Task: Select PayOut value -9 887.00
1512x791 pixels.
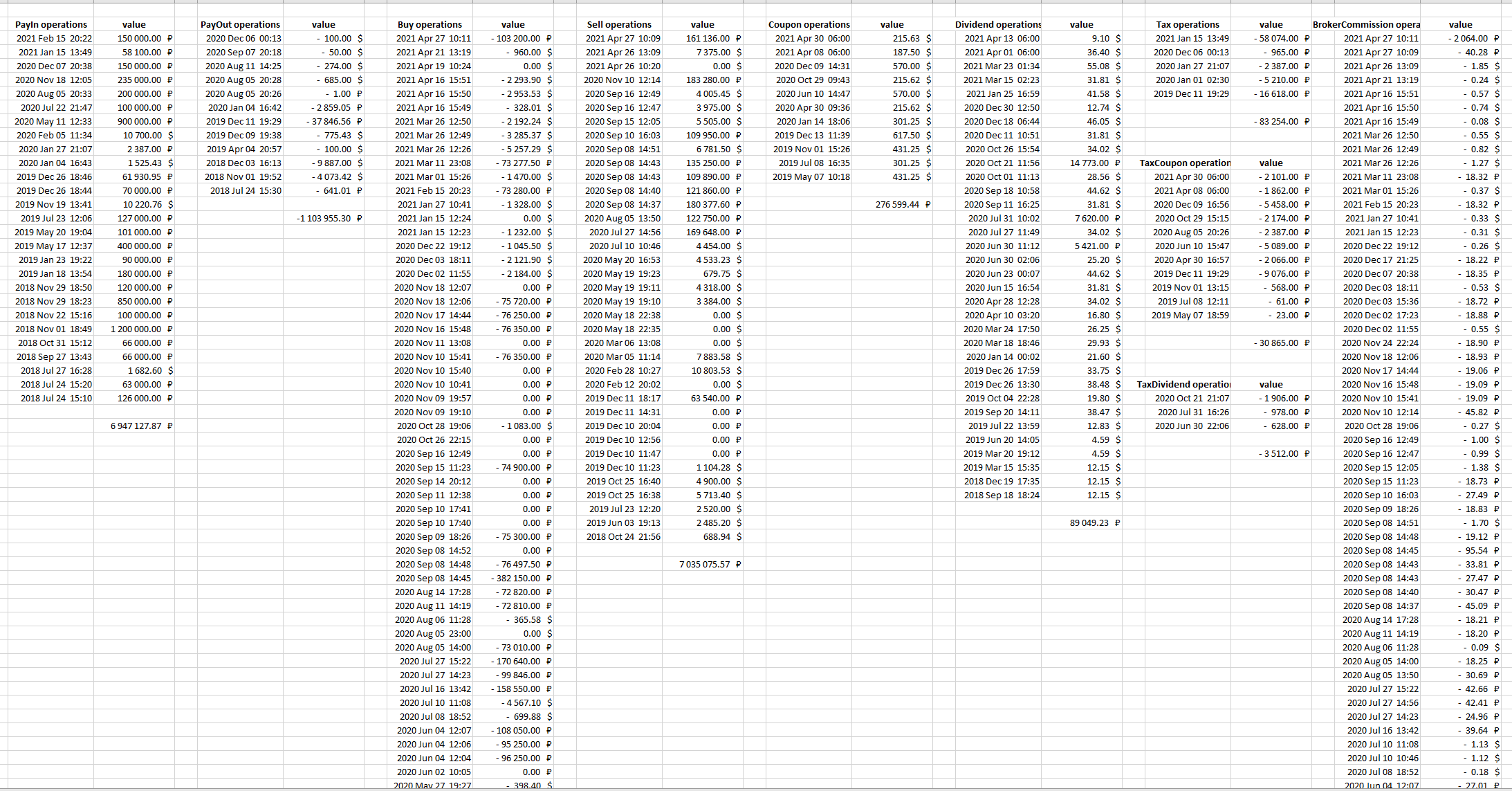Action: pos(324,163)
